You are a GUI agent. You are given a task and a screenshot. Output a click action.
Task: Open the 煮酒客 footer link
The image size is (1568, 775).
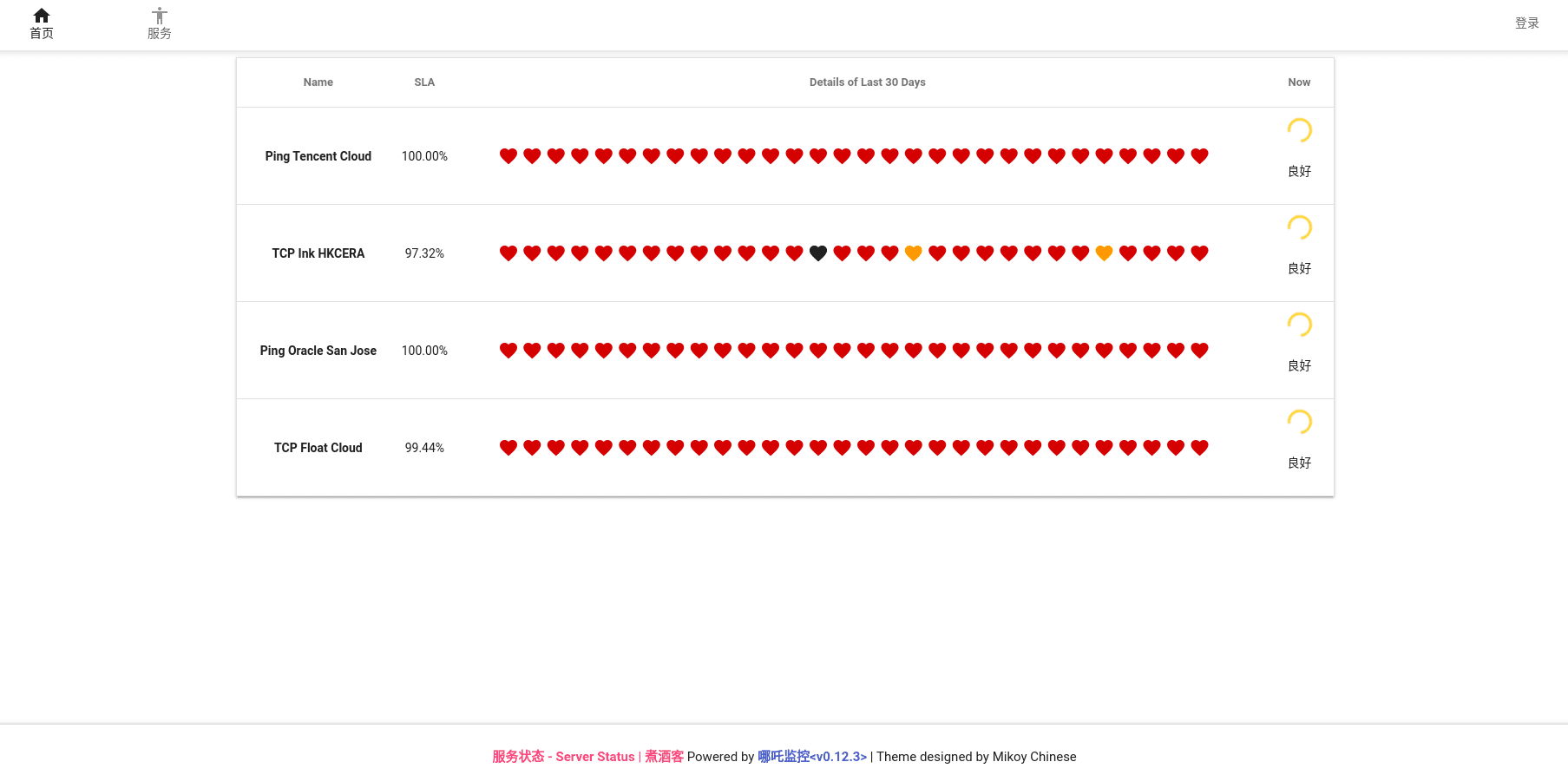point(664,757)
